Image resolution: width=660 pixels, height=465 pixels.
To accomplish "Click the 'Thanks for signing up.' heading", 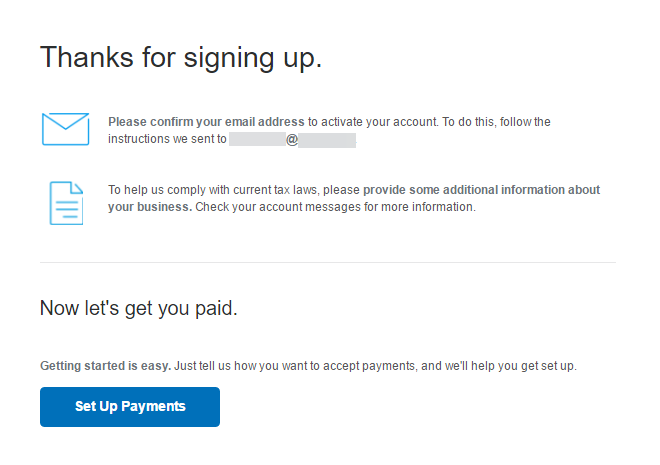I will pyautogui.click(x=181, y=57).
